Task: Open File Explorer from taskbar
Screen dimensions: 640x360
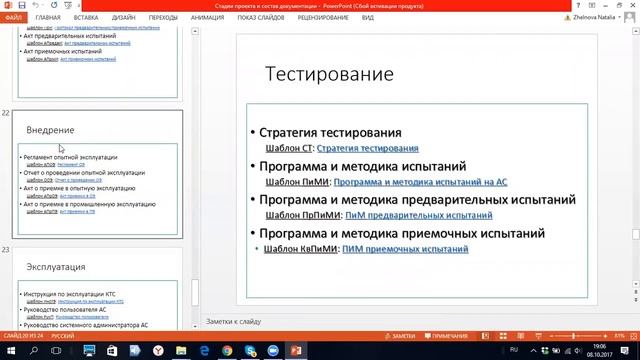Action: point(181,351)
